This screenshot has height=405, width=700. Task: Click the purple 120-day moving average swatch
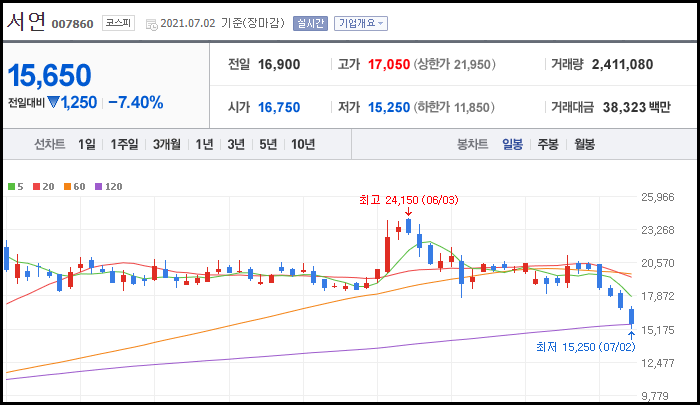coord(99,187)
